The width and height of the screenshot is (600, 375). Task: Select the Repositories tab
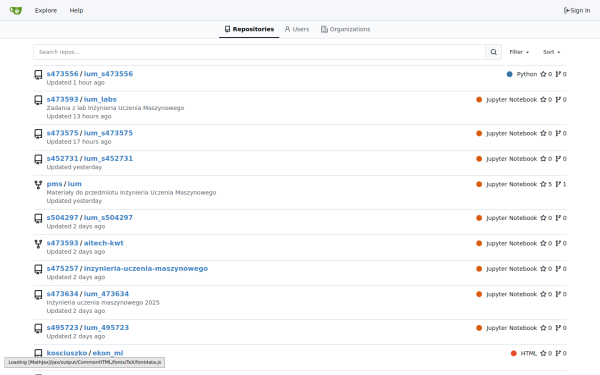pyautogui.click(x=249, y=29)
